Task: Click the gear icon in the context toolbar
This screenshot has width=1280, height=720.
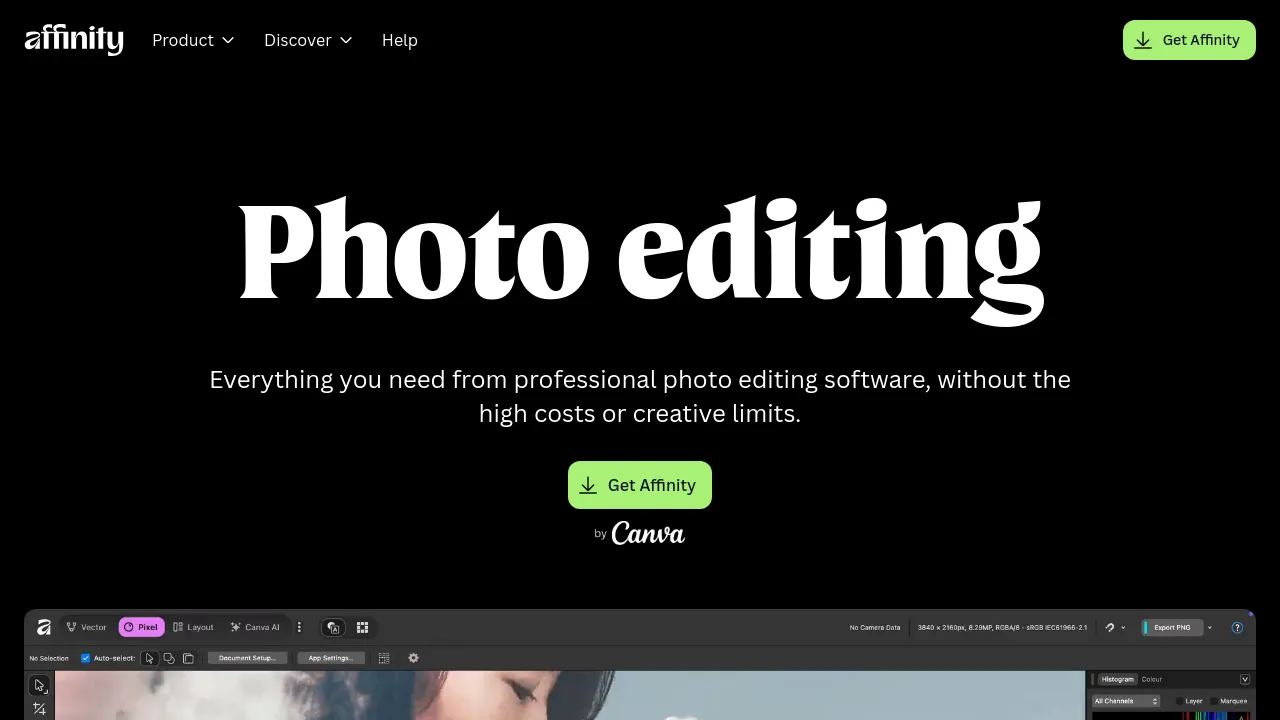Action: (414, 658)
